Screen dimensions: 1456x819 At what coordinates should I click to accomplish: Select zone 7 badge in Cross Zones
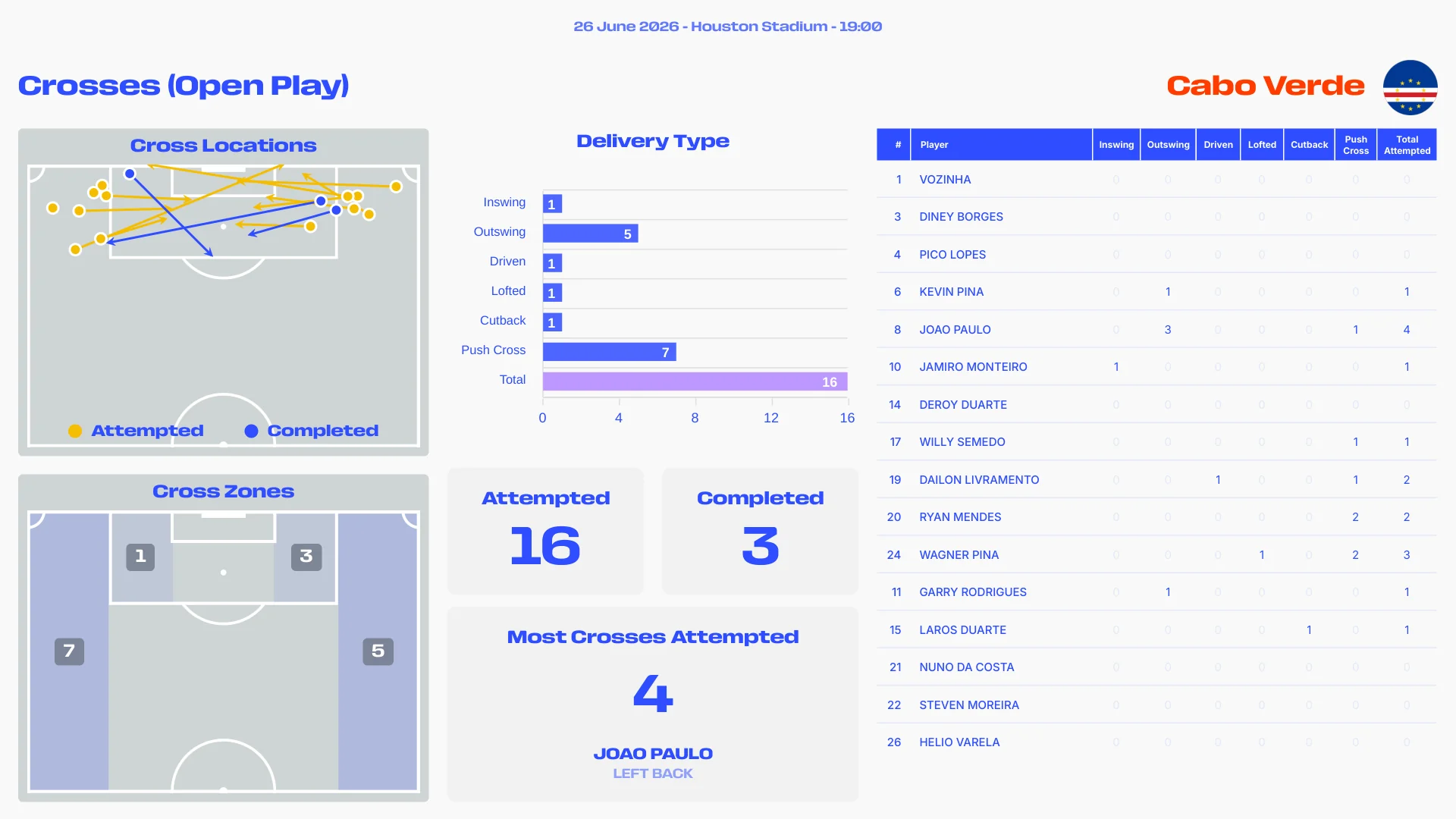(x=69, y=651)
